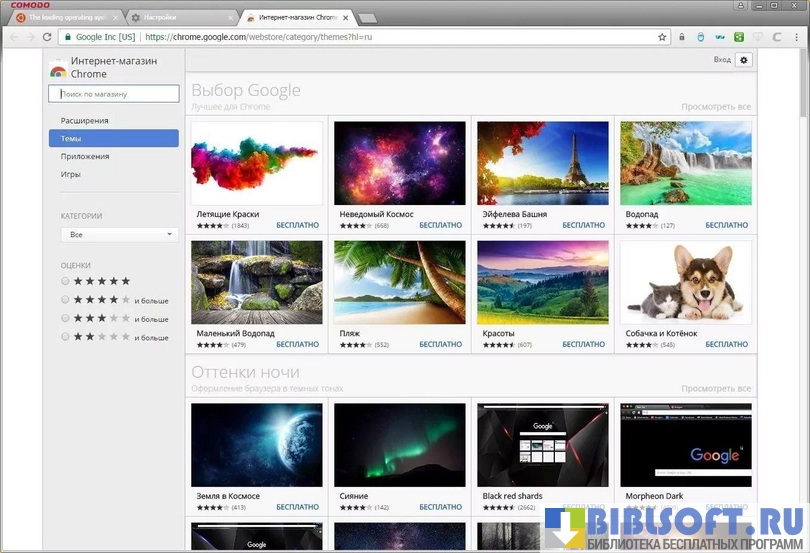Click the bookmark star icon in address bar
This screenshot has width=810, height=553.
click(x=662, y=37)
